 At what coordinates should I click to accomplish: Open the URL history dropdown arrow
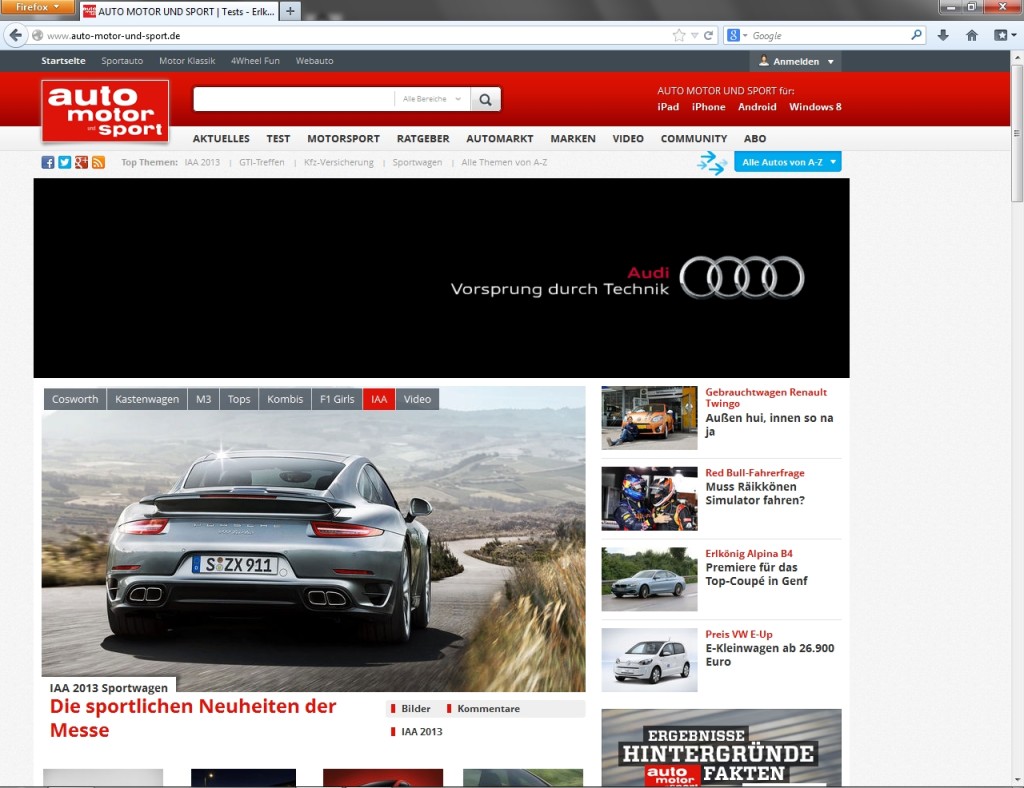point(694,35)
